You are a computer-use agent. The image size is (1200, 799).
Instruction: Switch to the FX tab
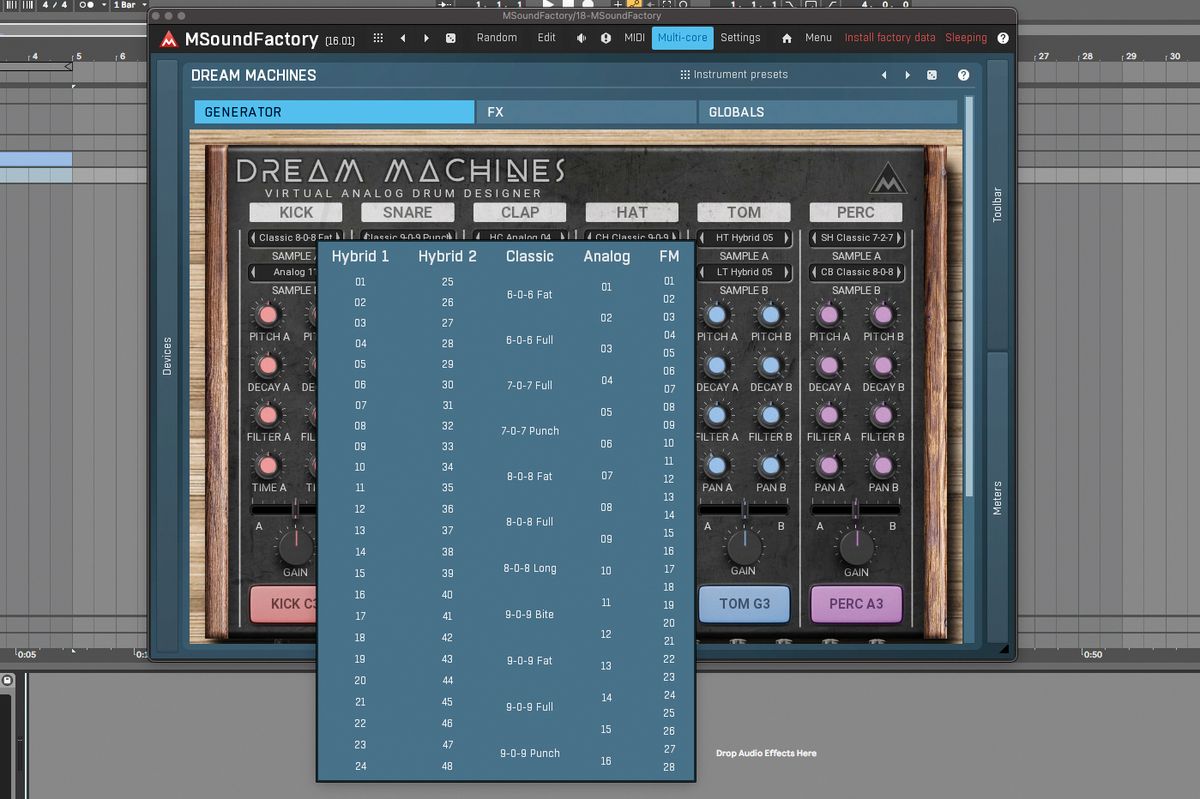click(x=586, y=111)
